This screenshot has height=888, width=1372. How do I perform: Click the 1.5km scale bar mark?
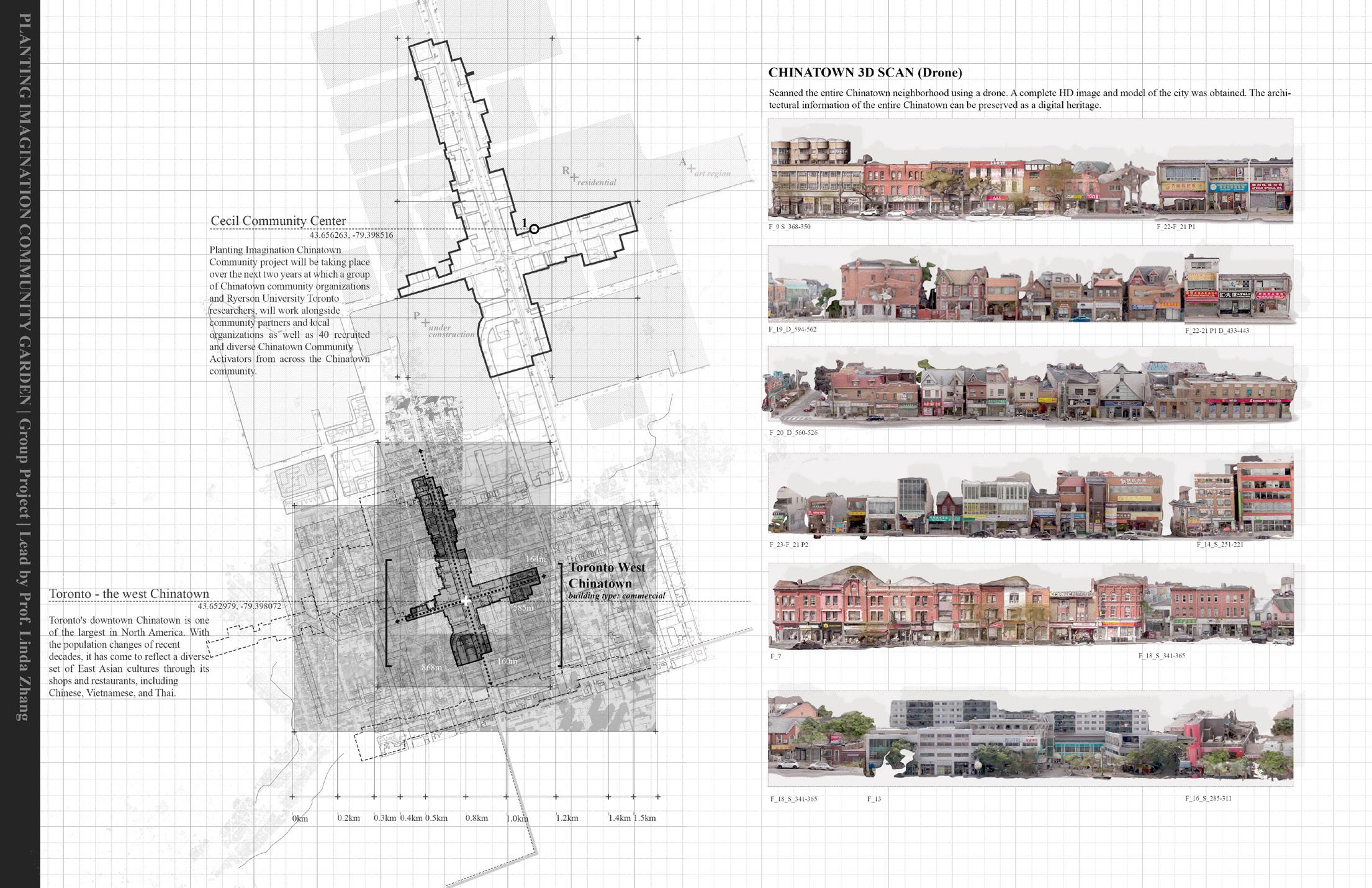tap(645, 818)
